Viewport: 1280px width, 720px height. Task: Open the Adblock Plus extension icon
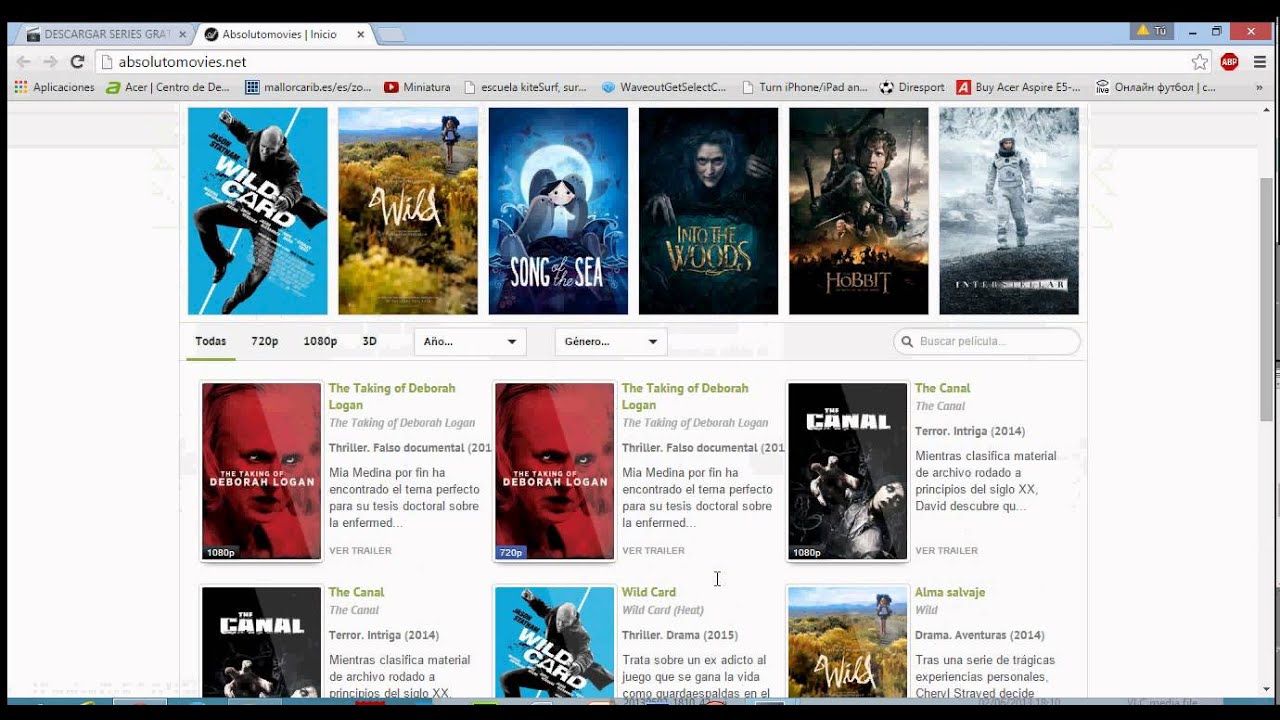pyautogui.click(x=1230, y=62)
